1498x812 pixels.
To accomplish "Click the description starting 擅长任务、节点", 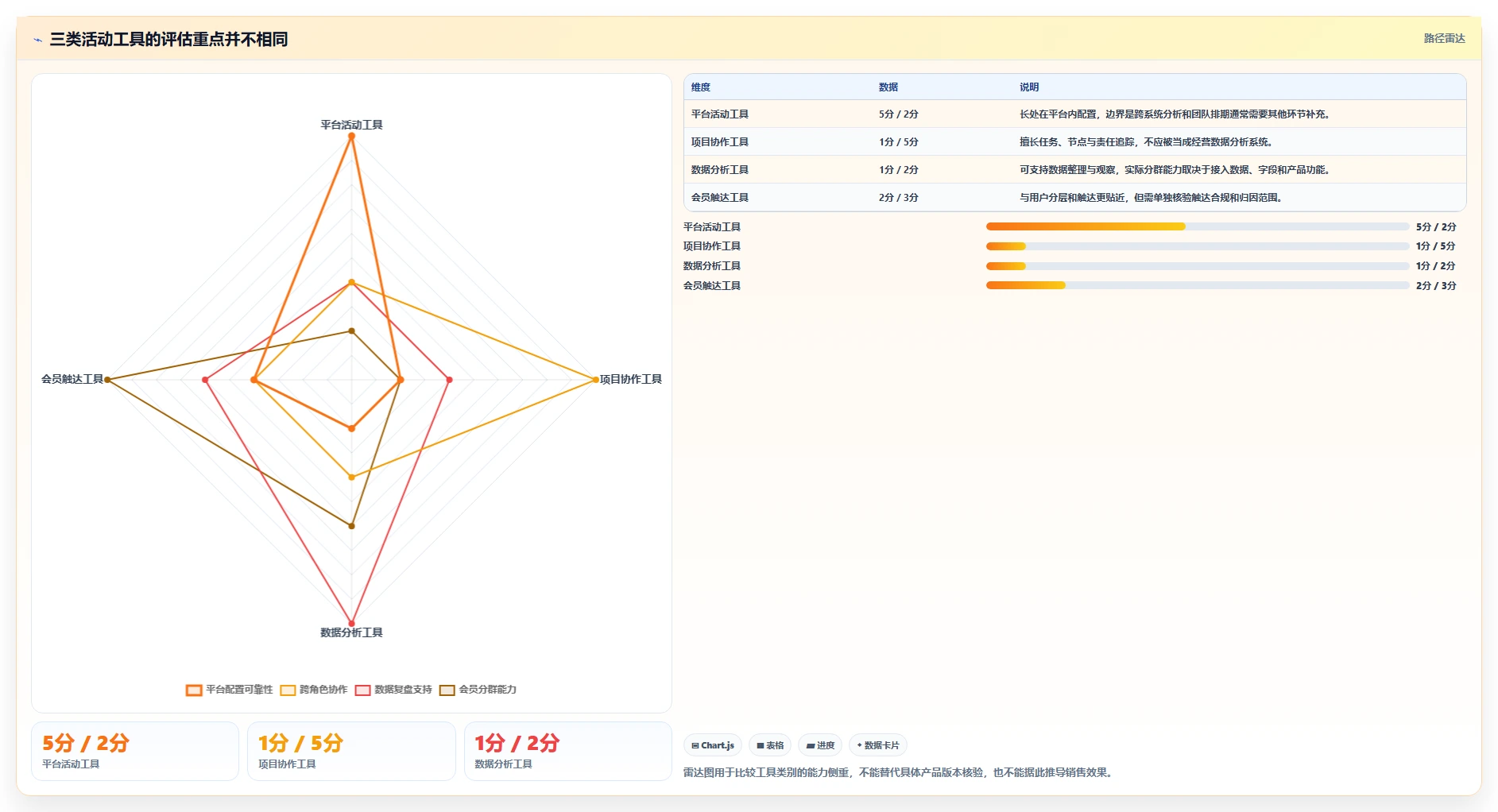I will coord(1148,142).
